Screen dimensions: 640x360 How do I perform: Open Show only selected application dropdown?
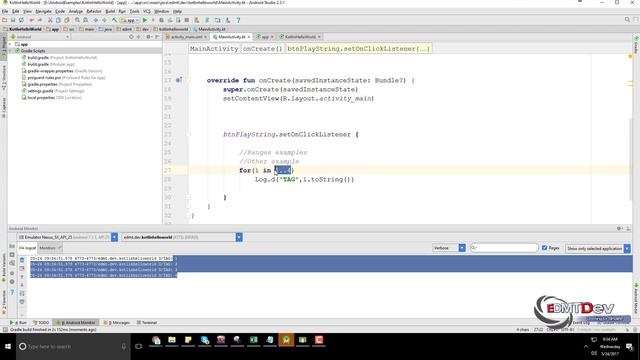(x=598, y=248)
